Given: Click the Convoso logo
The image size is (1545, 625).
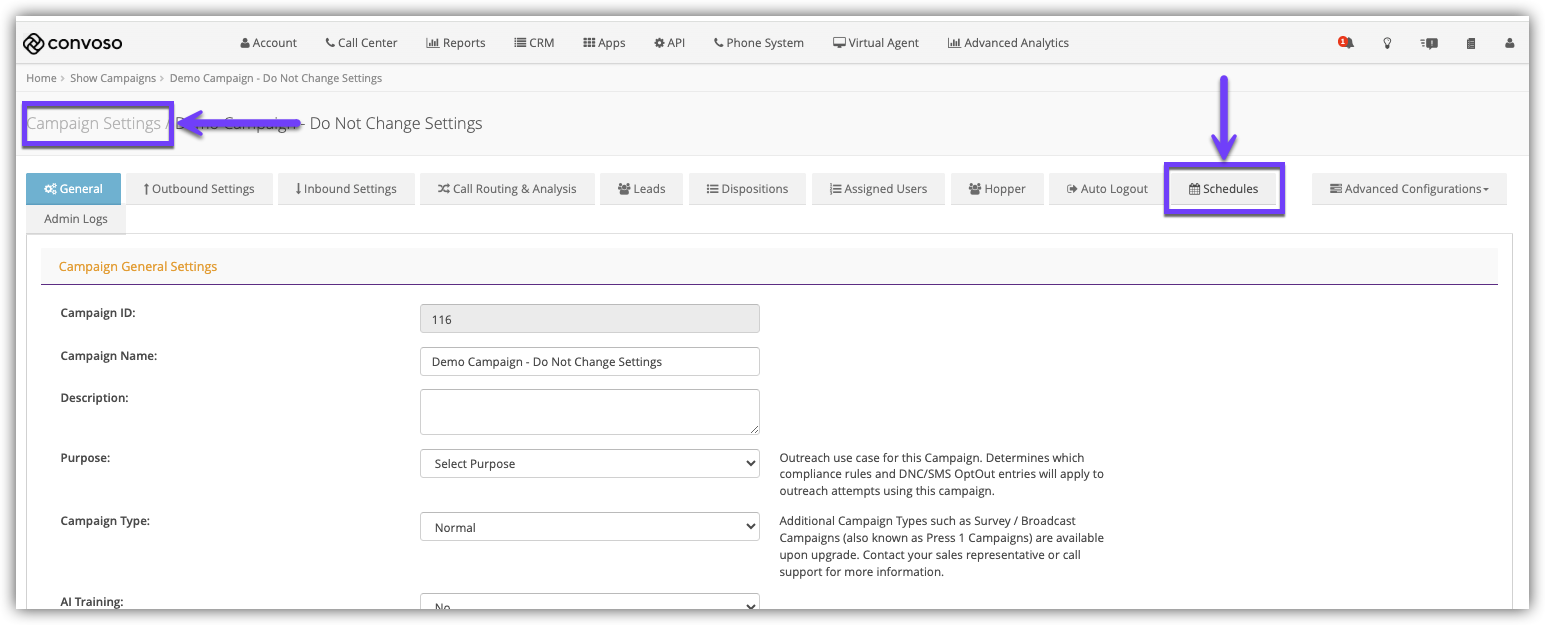Looking at the screenshot, I should click(73, 43).
